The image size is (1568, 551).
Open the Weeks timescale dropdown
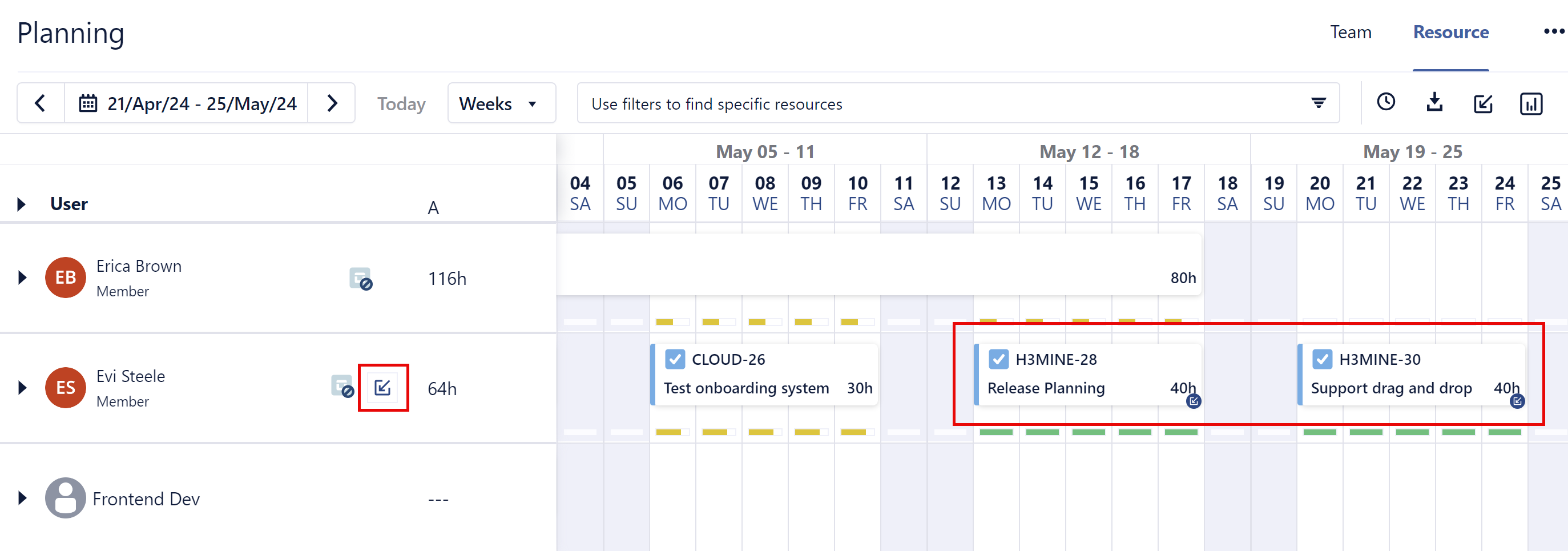[501, 103]
